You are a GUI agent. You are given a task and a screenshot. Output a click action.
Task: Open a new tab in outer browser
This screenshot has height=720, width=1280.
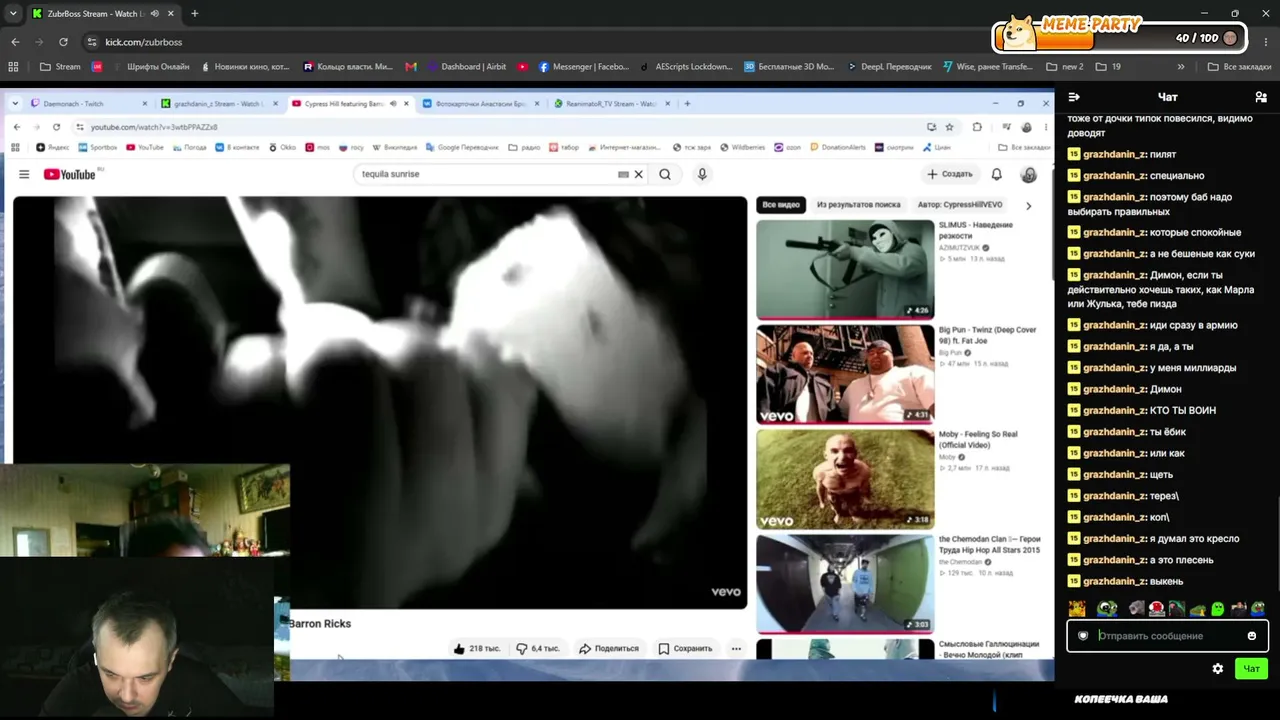pos(194,14)
